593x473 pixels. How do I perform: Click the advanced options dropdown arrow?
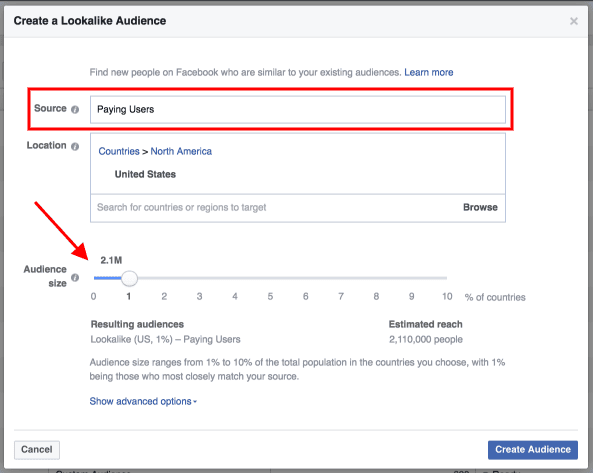(x=195, y=402)
